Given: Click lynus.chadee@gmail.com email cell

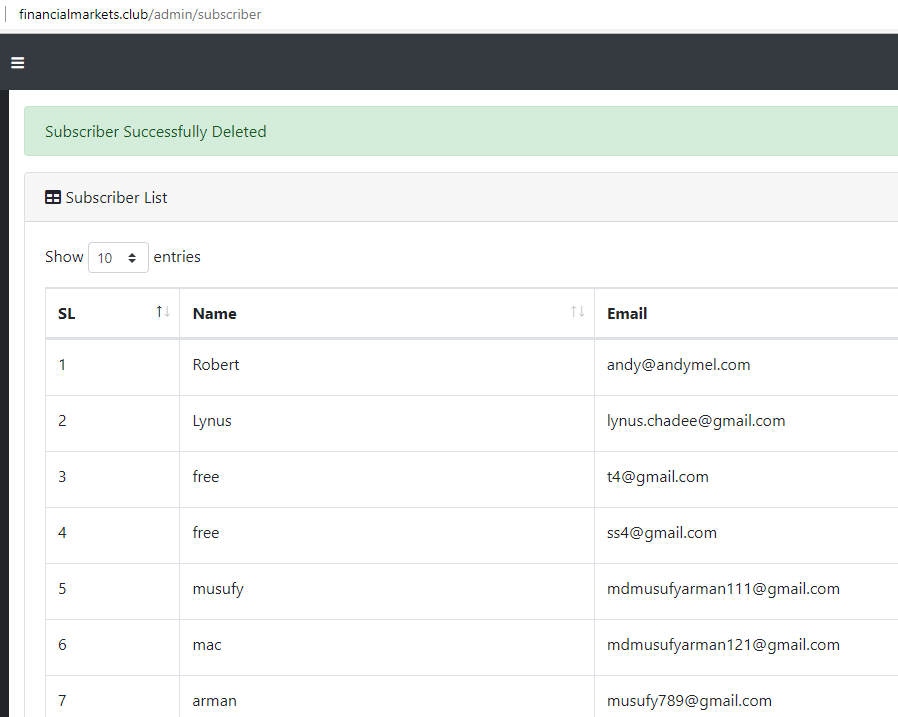Looking at the screenshot, I should (695, 421).
